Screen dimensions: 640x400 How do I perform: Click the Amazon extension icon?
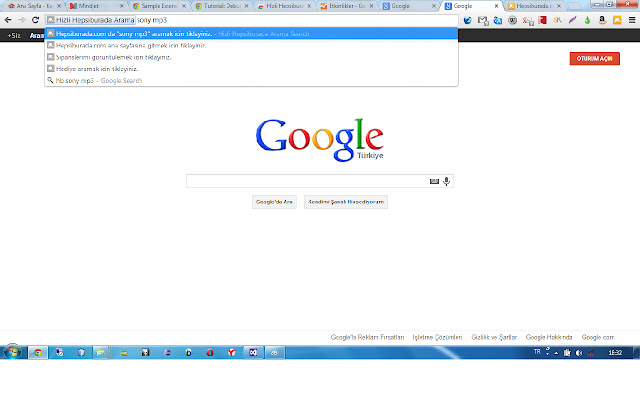pos(602,20)
